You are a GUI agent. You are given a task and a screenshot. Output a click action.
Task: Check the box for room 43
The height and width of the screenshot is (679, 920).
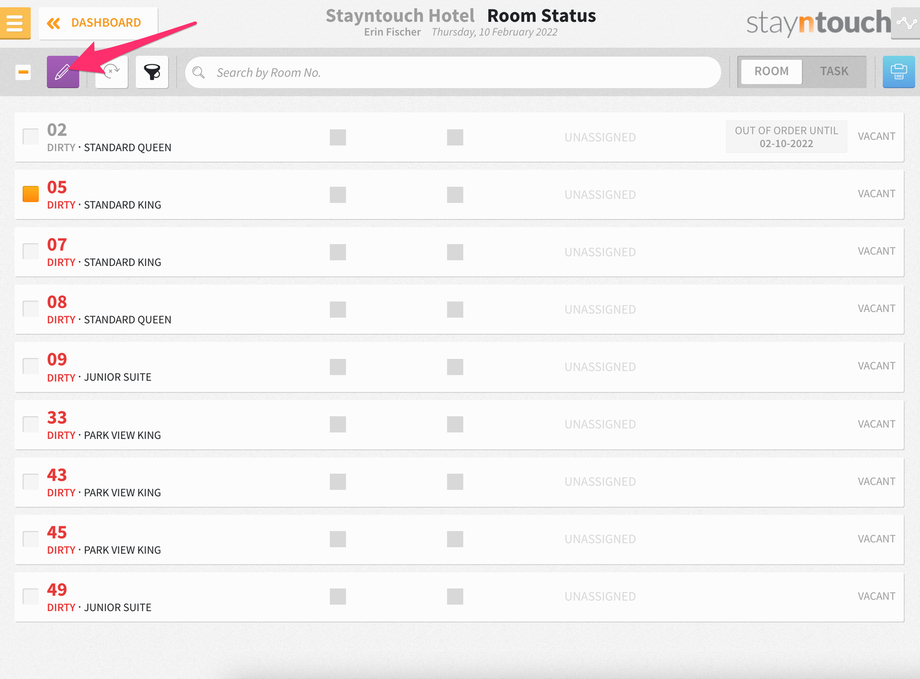click(x=31, y=481)
